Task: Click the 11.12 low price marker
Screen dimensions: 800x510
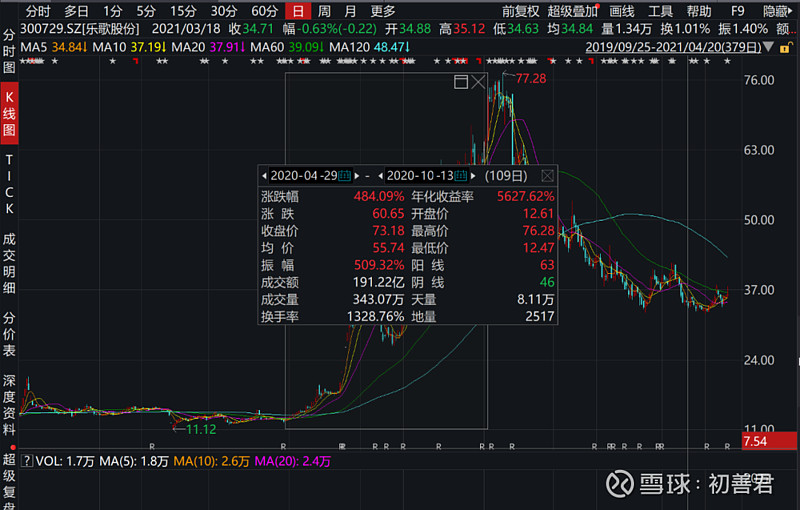Action: [201, 429]
